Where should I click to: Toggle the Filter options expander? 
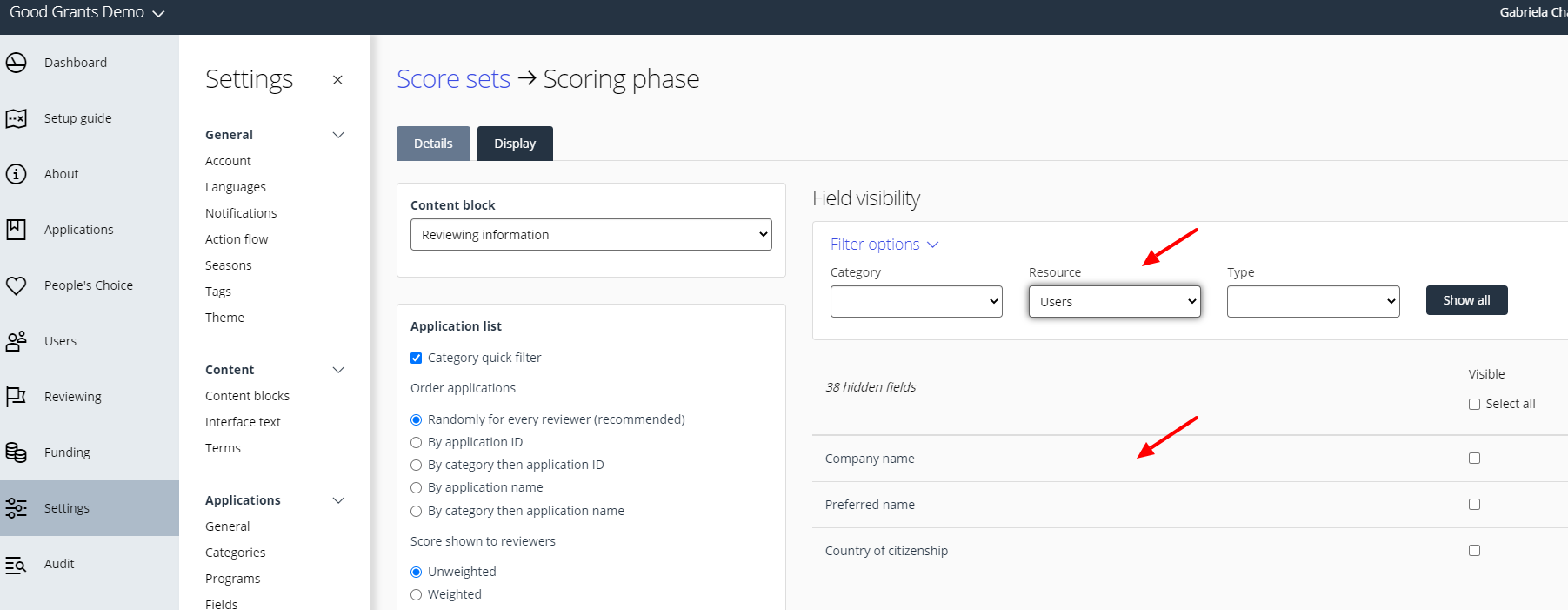point(884,245)
